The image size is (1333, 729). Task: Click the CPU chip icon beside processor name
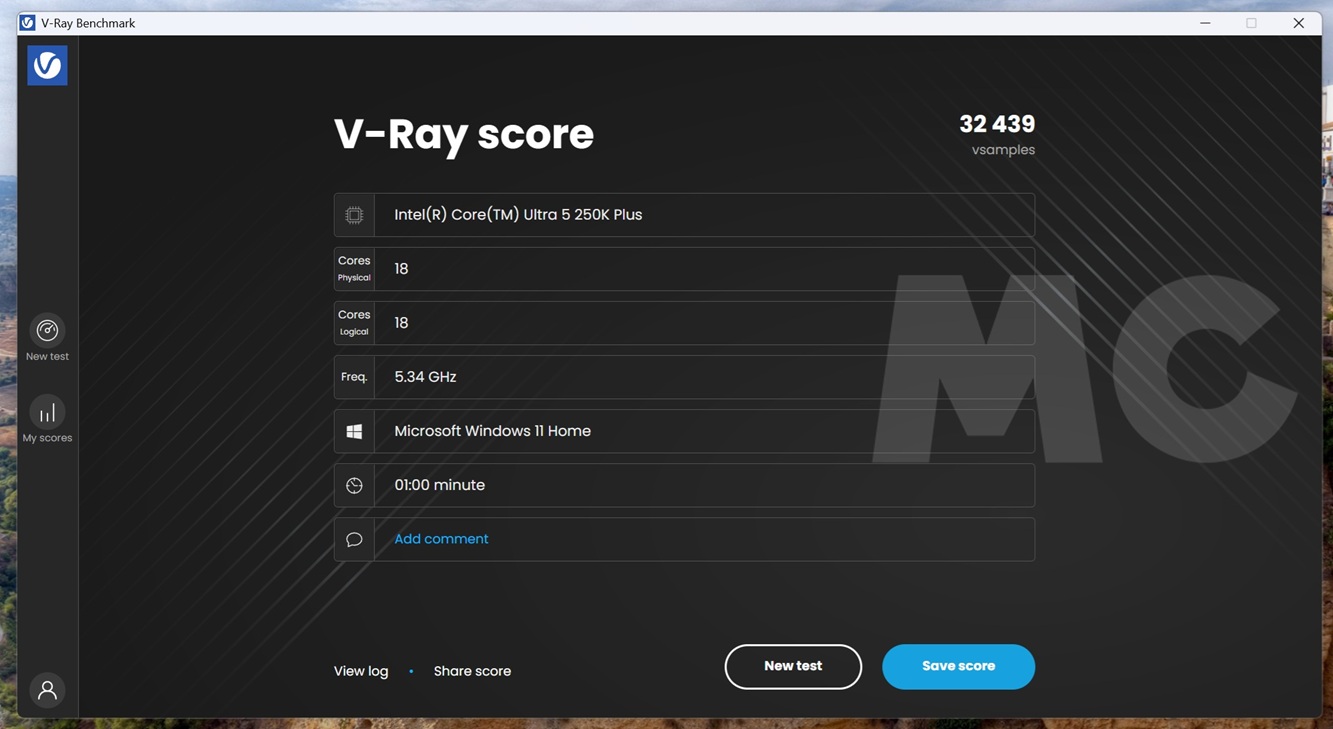tap(354, 214)
